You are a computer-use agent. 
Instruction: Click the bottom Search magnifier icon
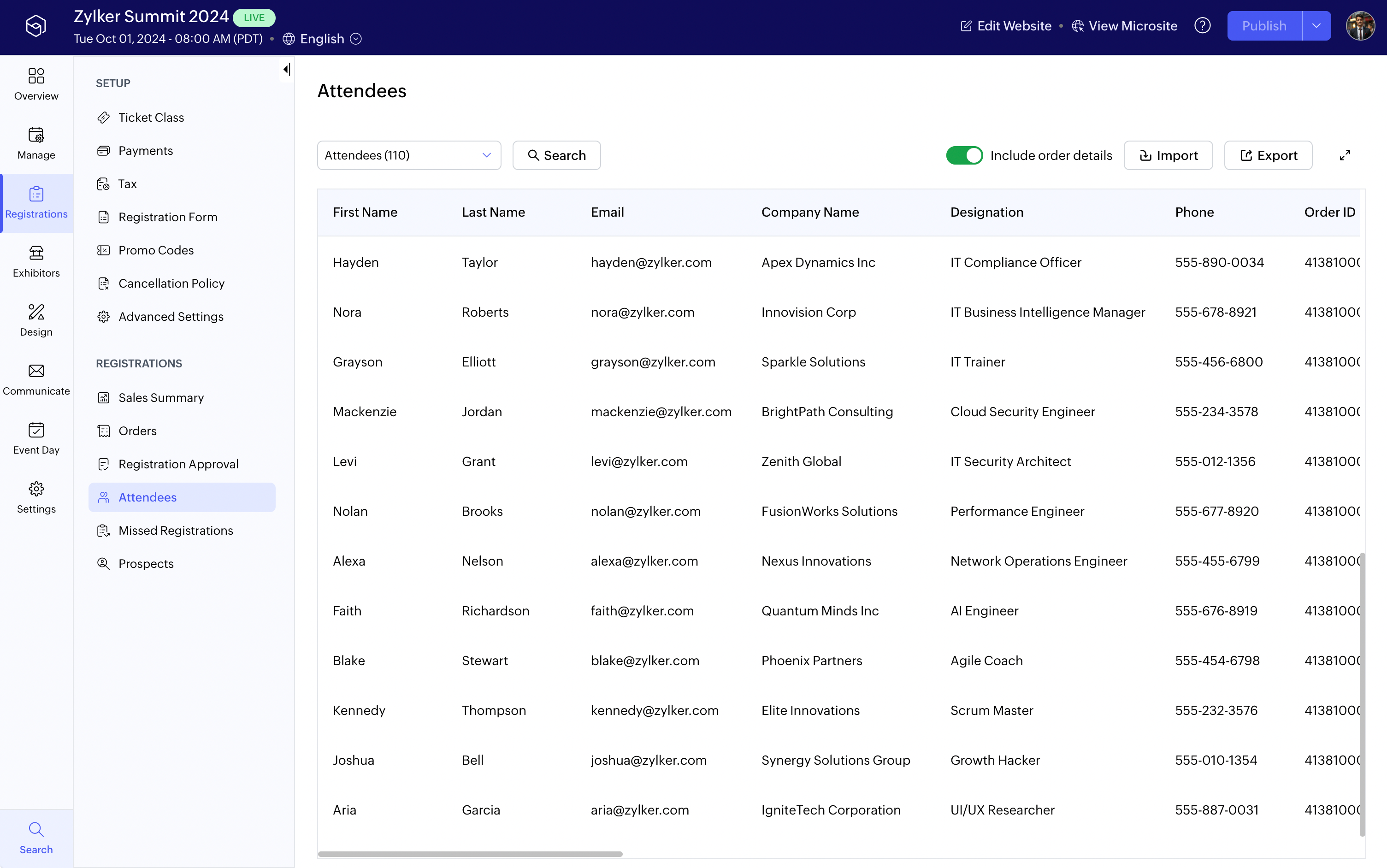pyautogui.click(x=36, y=830)
